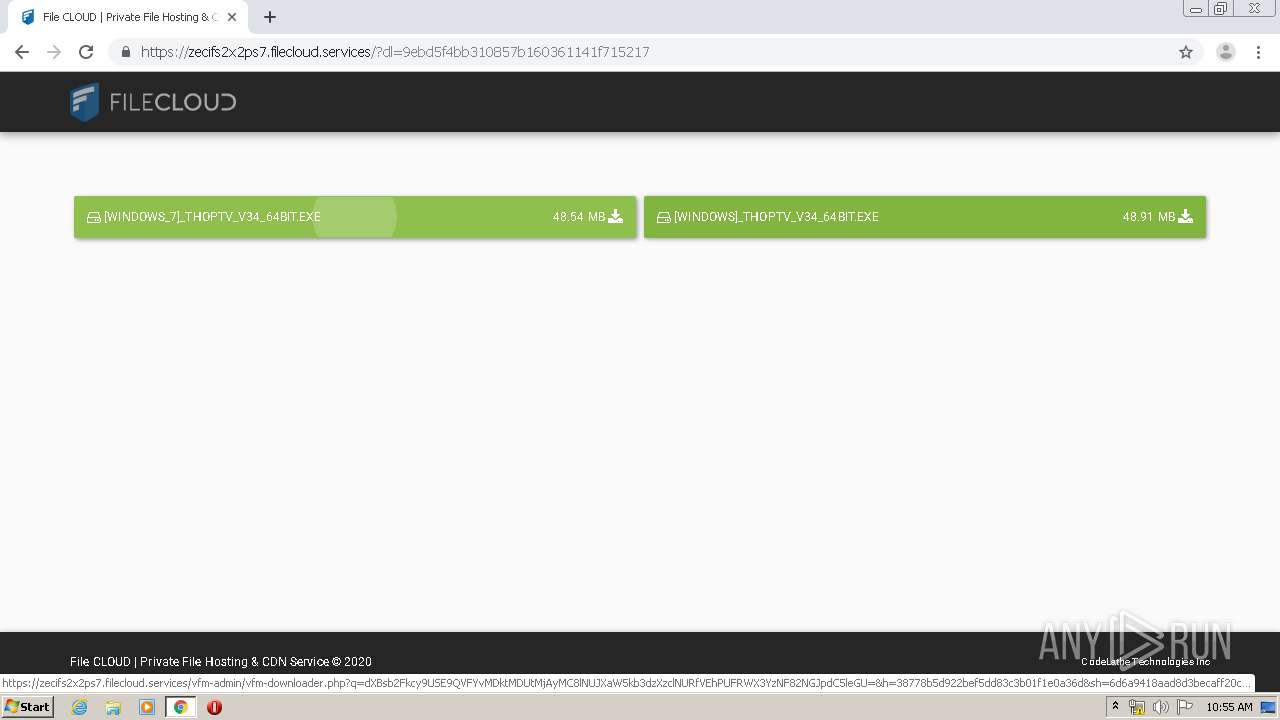Switch to Chrome taskbar button

tap(180, 707)
